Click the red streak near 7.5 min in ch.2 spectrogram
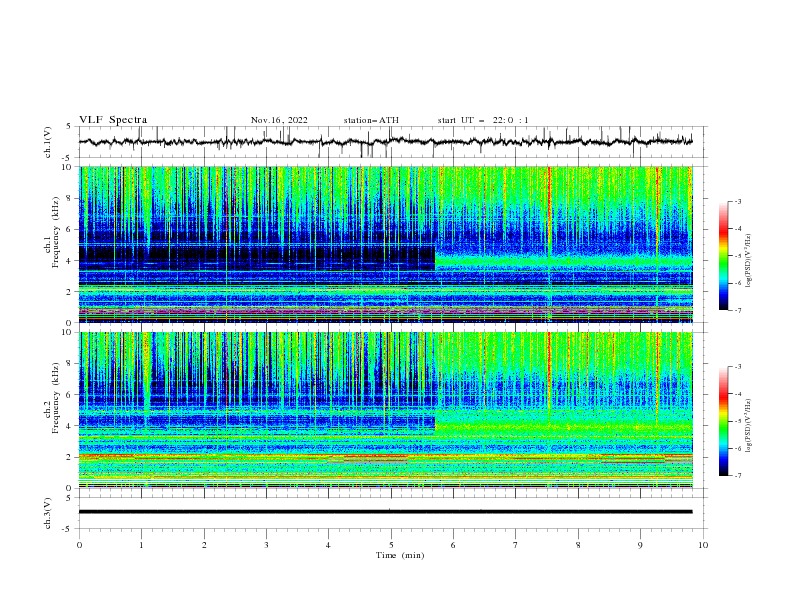The image size is (792, 612). point(549,369)
